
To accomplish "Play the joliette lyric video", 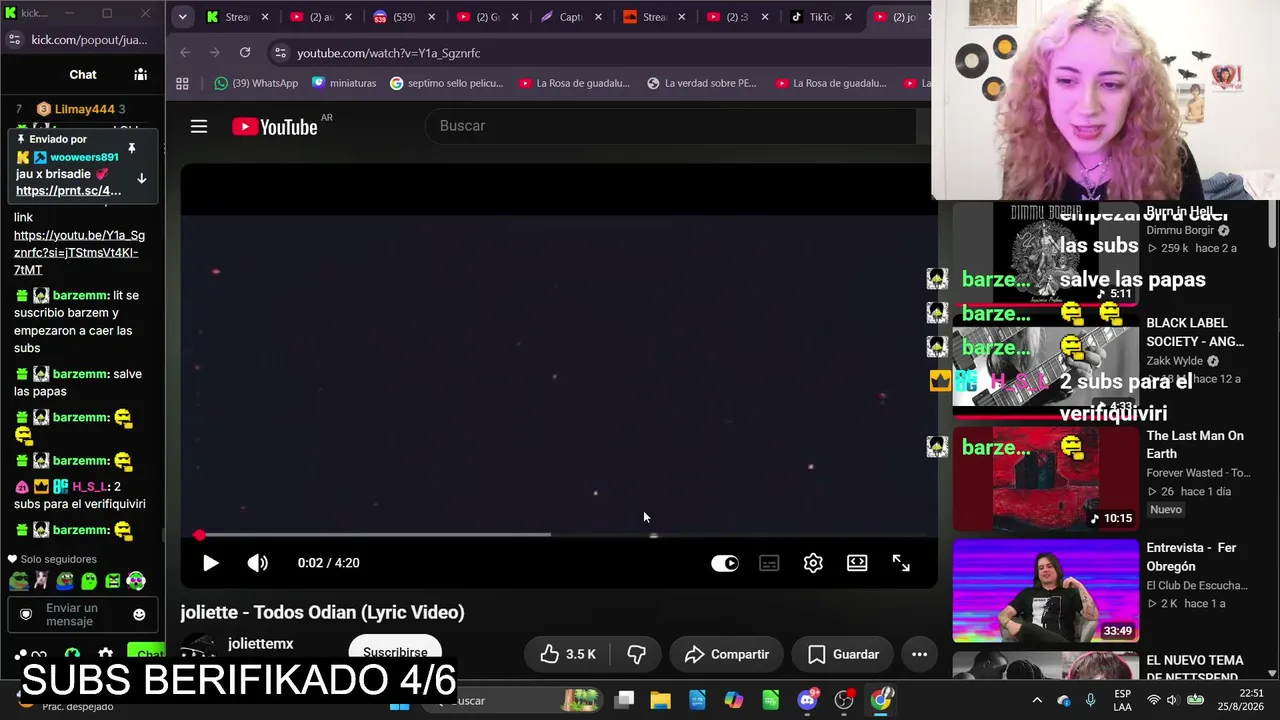I will tap(210, 563).
